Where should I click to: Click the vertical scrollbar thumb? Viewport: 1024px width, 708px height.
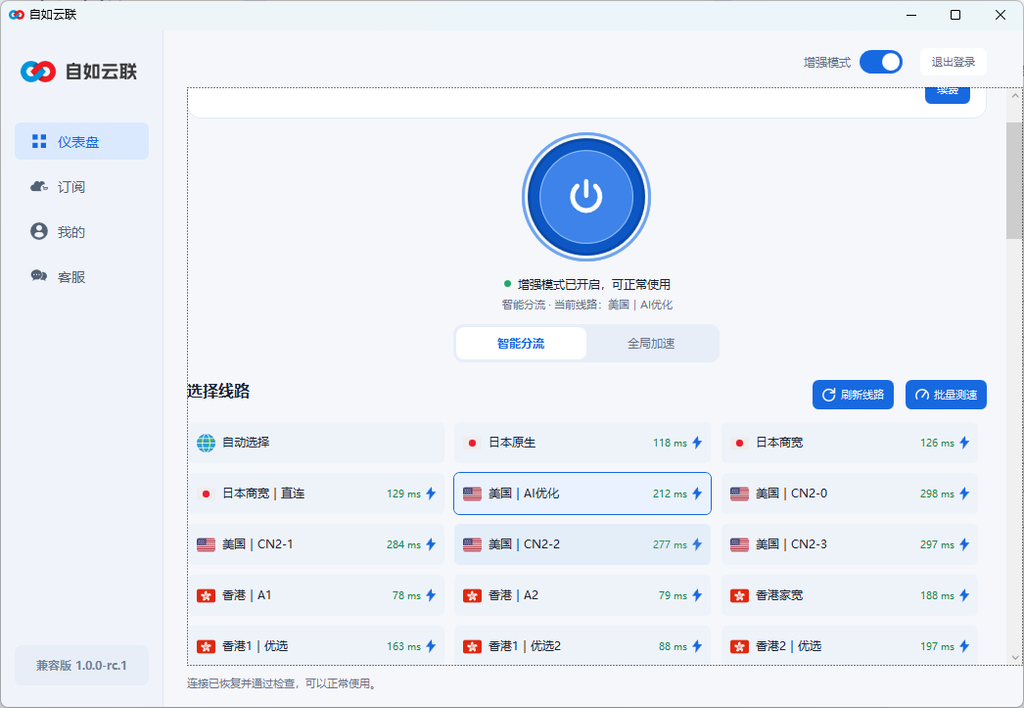pos(1014,180)
